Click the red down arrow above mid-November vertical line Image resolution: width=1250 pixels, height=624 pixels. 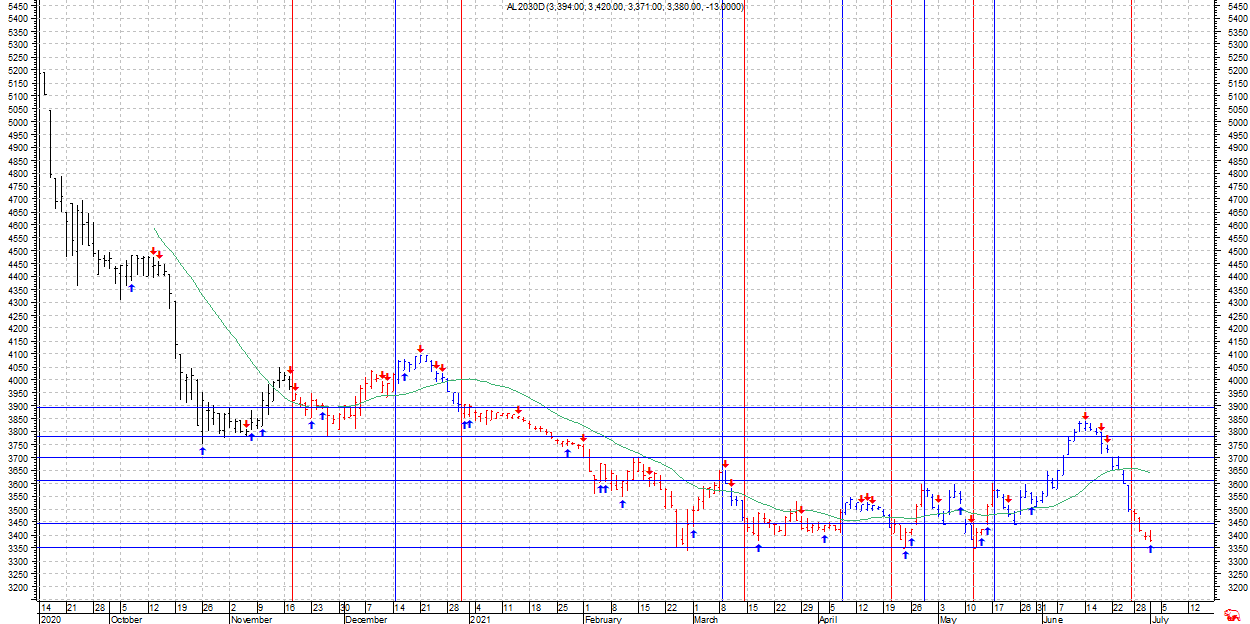(290, 370)
